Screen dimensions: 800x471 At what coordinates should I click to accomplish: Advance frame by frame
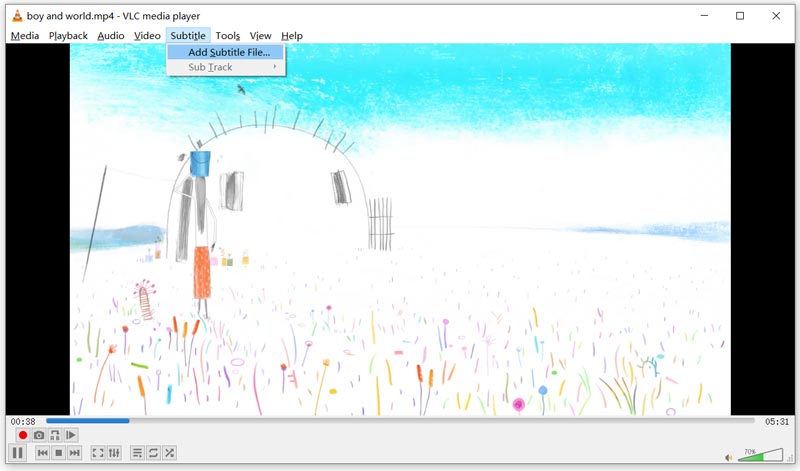tap(71, 435)
